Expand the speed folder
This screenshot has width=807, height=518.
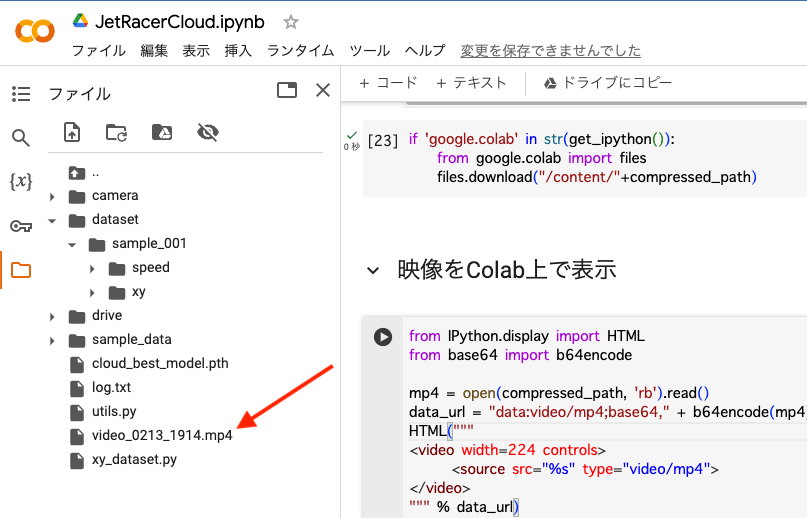[x=92, y=268]
